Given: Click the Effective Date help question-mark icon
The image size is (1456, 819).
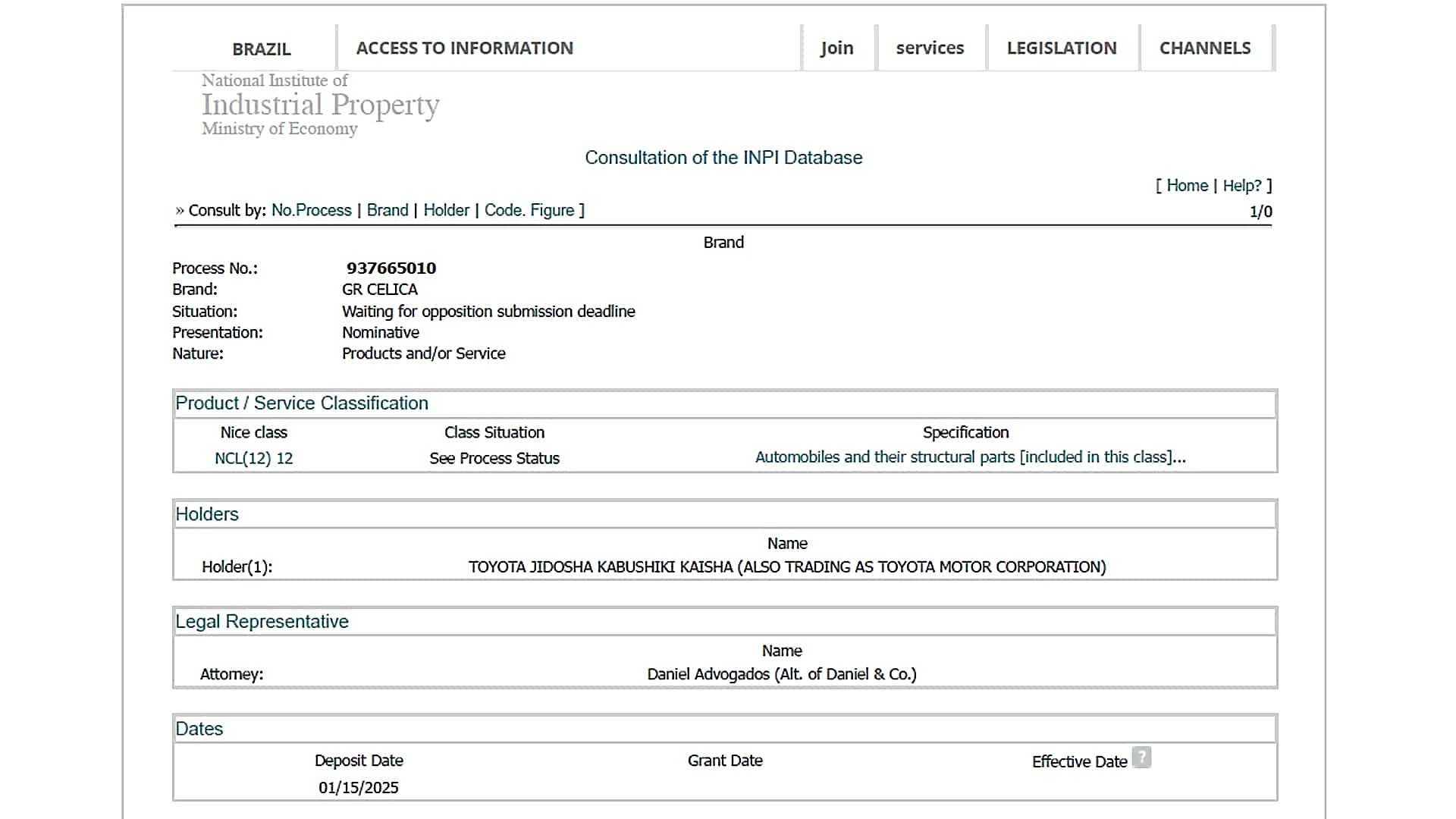Looking at the screenshot, I should [1141, 758].
